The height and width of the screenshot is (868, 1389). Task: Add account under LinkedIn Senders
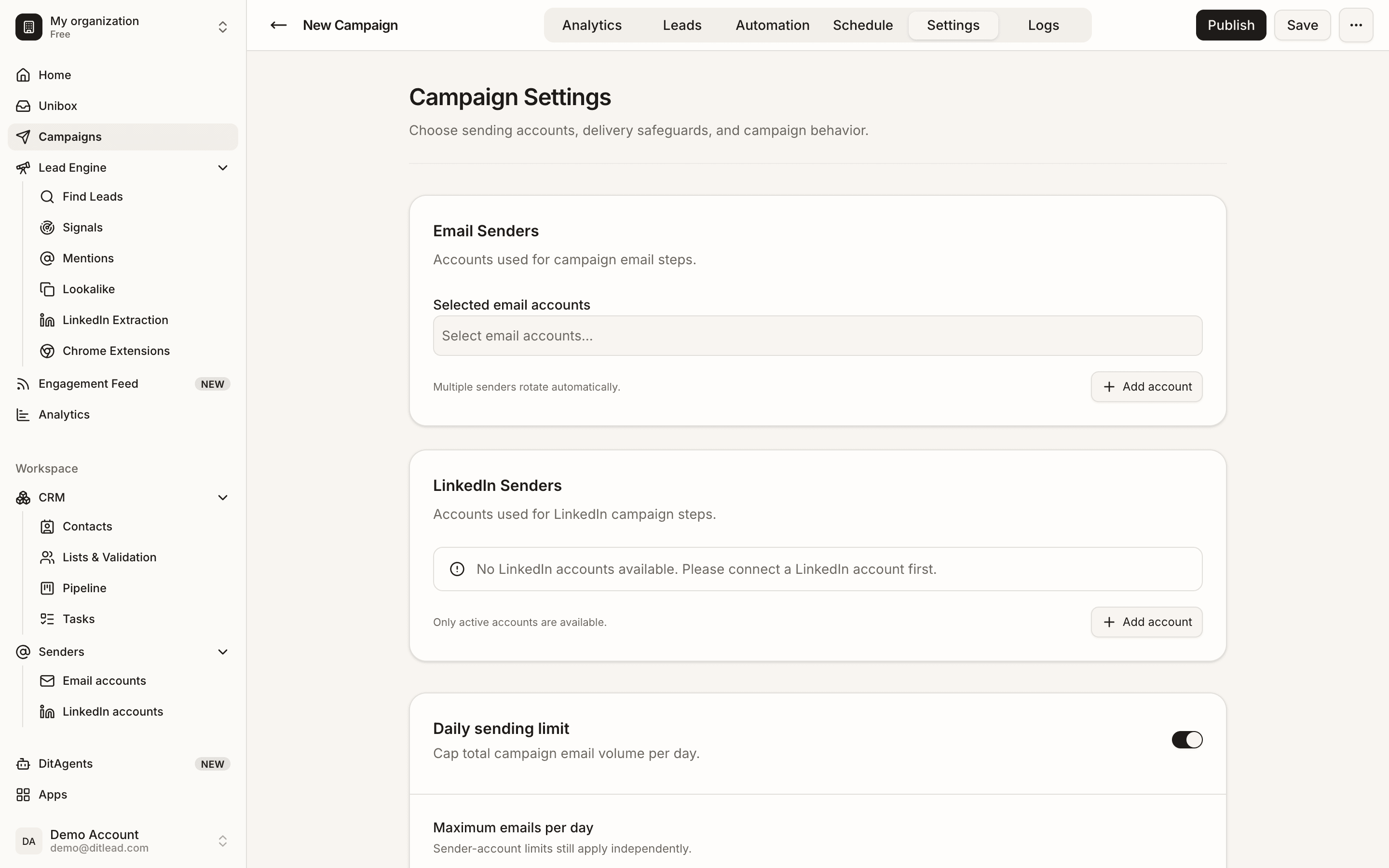(x=1146, y=622)
